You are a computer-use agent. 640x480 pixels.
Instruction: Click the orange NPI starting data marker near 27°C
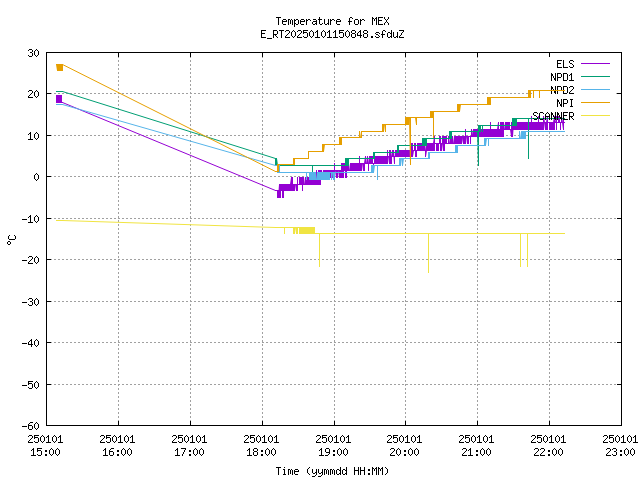click(x=60, y=67)
